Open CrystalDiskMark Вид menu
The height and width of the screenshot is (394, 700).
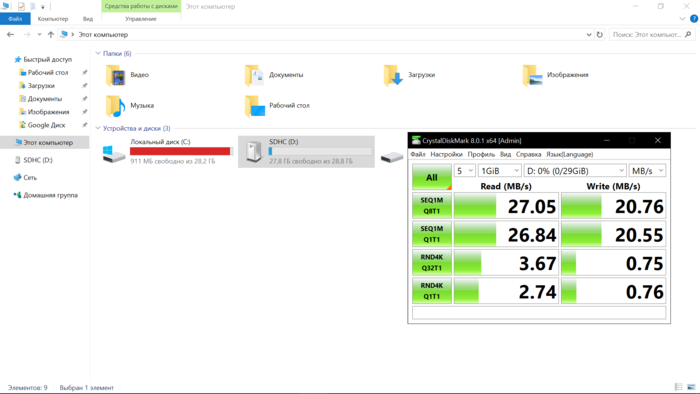coord(505,154)
